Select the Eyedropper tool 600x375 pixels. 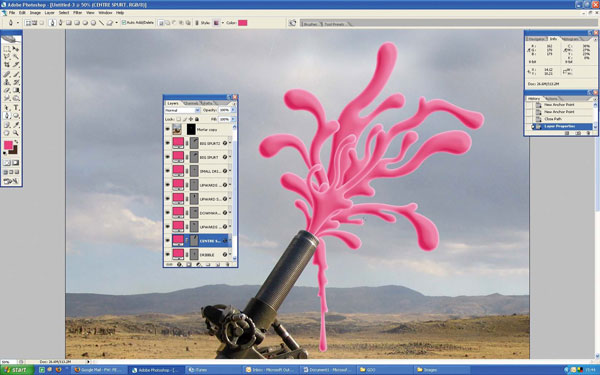pos(16,124)
